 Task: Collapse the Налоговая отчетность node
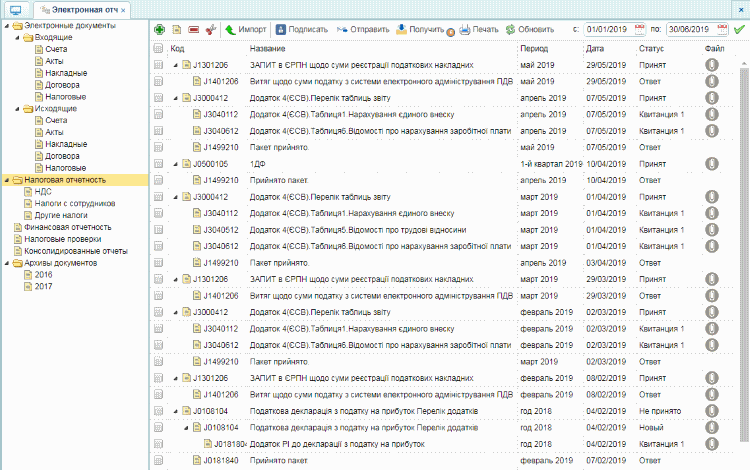click(7, 180)
